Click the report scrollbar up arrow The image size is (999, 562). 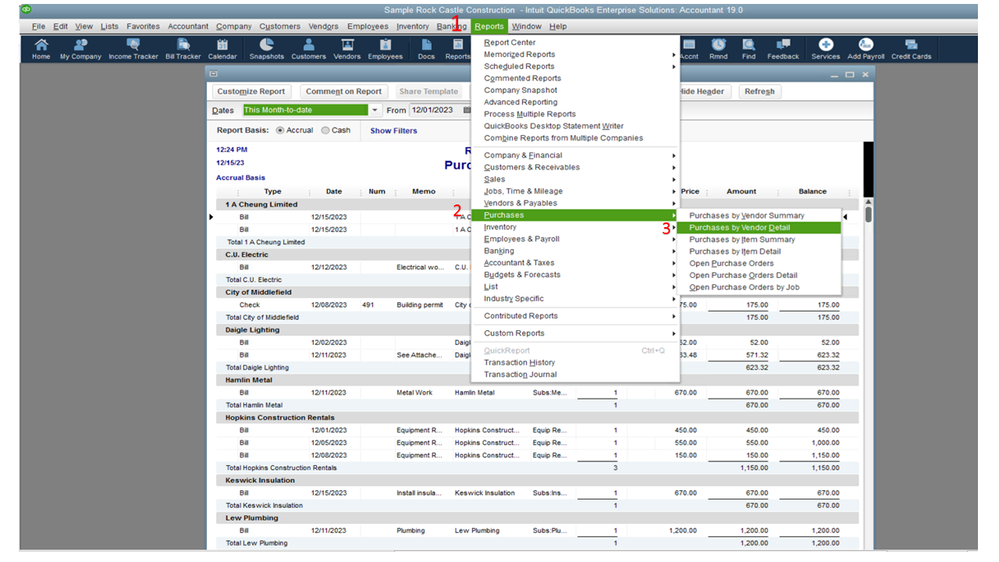pyautogui.click(x=868, y=201)
